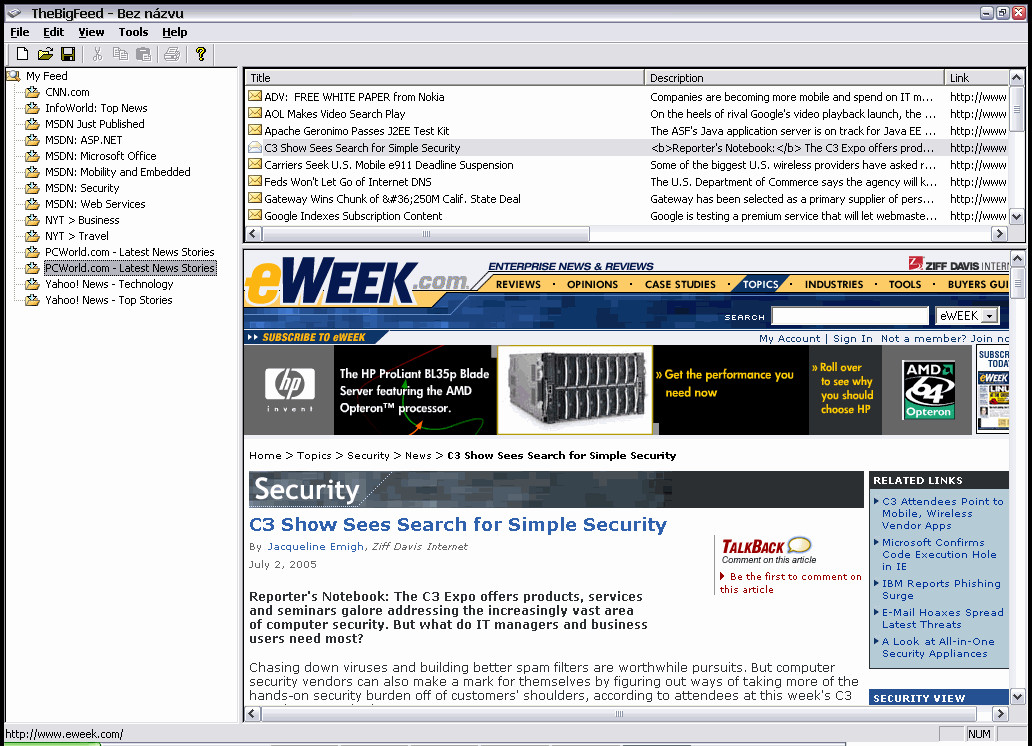Screen dimensions: 1032x746
Task: Click the feed icon beside MSDN: Microsoft Office
Action: coord(32,156)
